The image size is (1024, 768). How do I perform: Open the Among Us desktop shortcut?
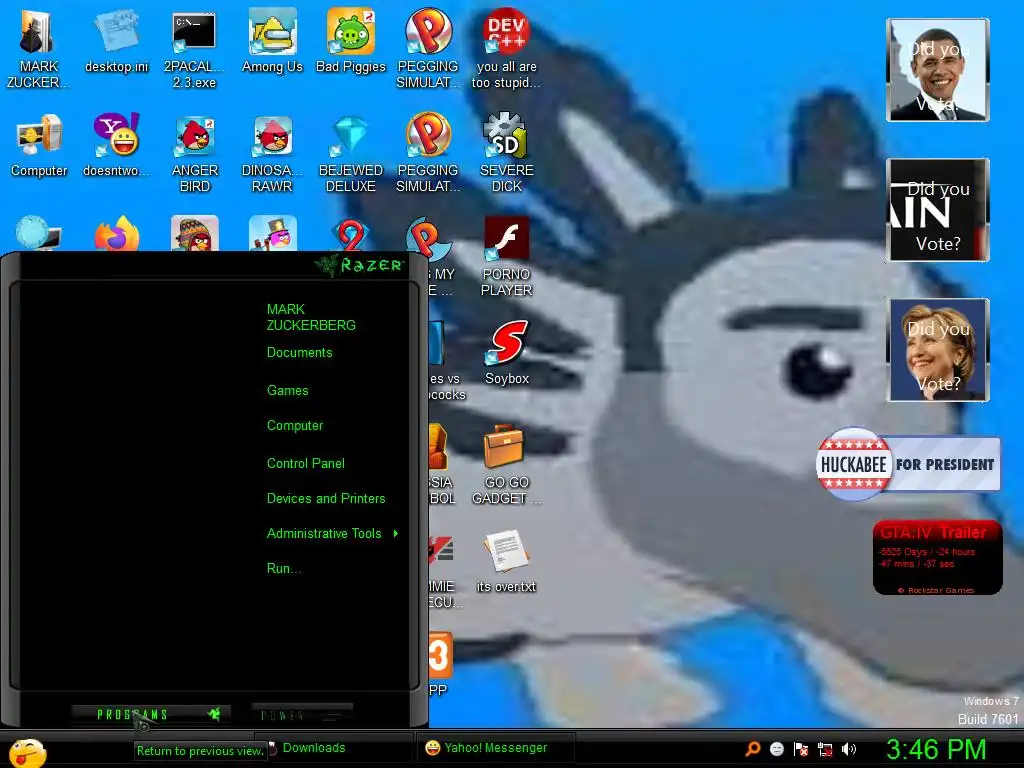272,40
